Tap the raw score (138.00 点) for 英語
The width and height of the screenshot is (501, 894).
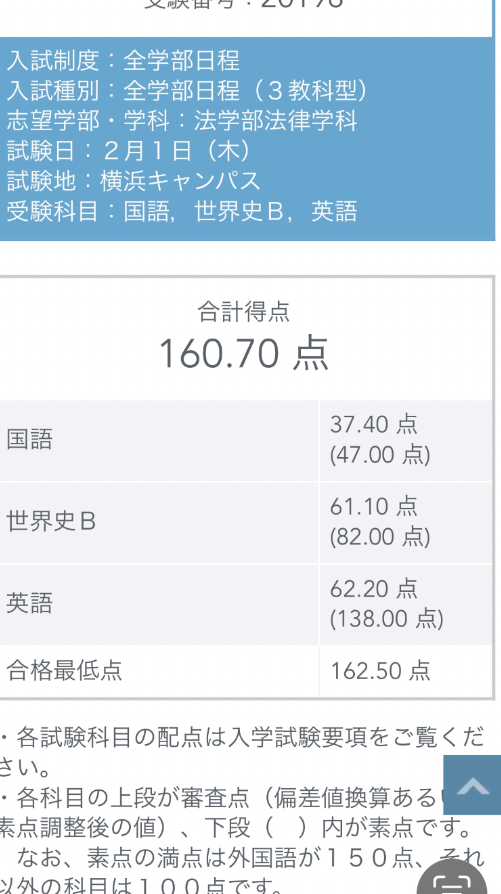click(x=386, y=619)
